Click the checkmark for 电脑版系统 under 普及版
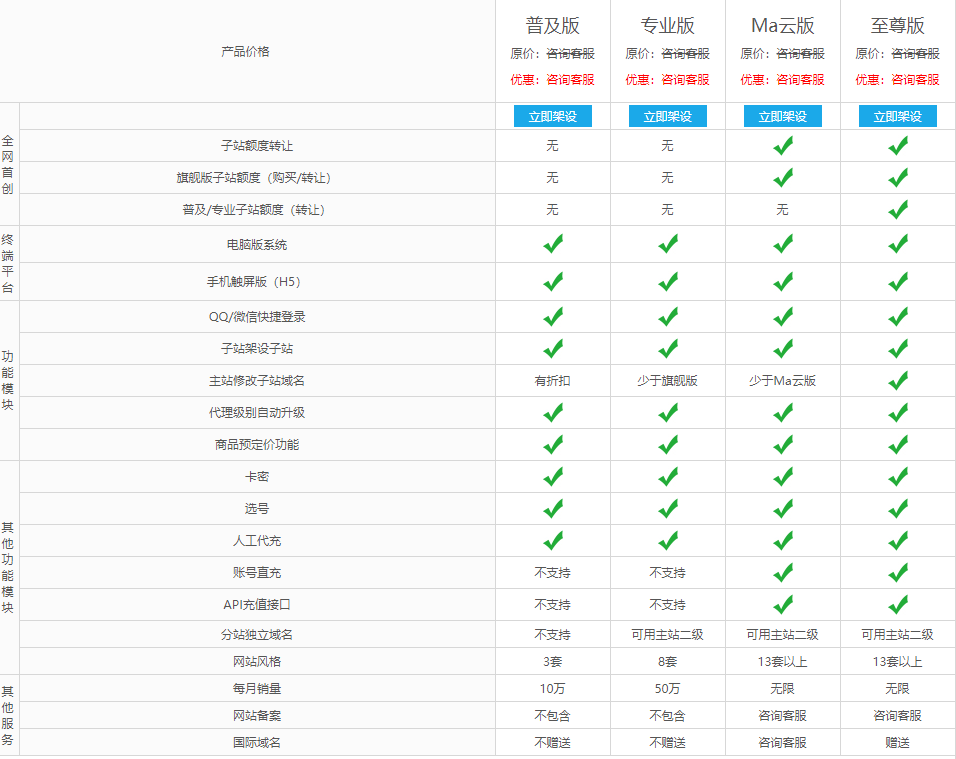The width and height of the screenshot is (956, 759). click(x=554, y=243)
